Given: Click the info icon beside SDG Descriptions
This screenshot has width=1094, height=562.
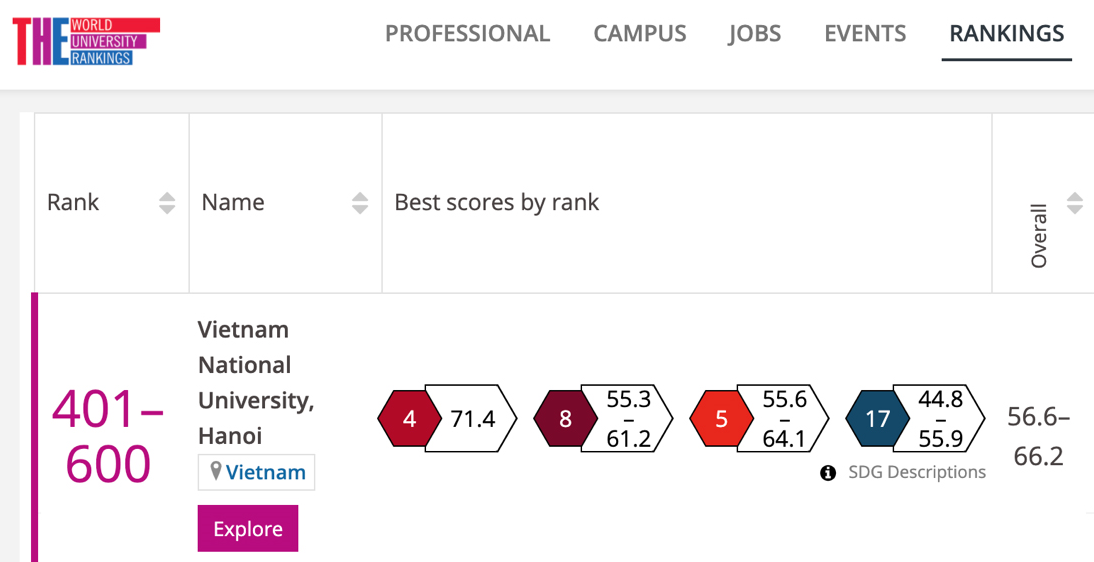Looking at the screenshot, I should click(828, 473).
